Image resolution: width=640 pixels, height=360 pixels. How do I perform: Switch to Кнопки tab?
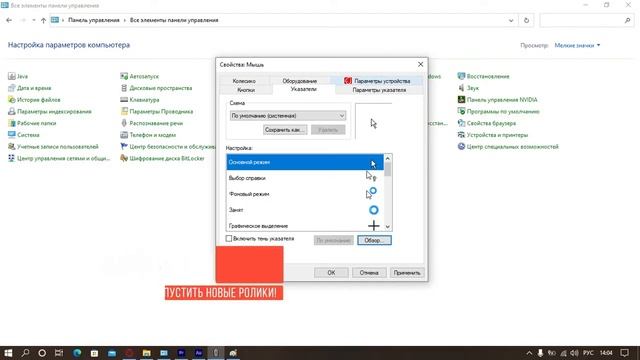[246, 90]
